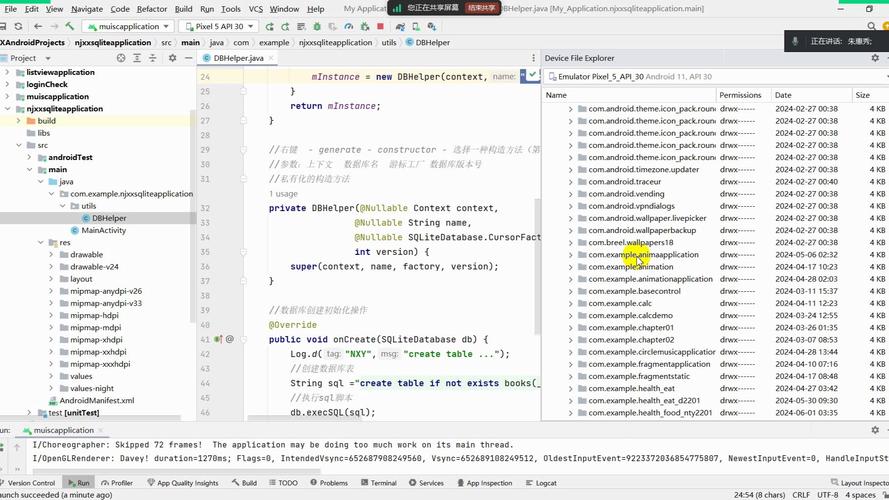This screenshot has width=889, height=500.
Task: Hide the Project panel with minimize icon
Action: tap(188, 58)
